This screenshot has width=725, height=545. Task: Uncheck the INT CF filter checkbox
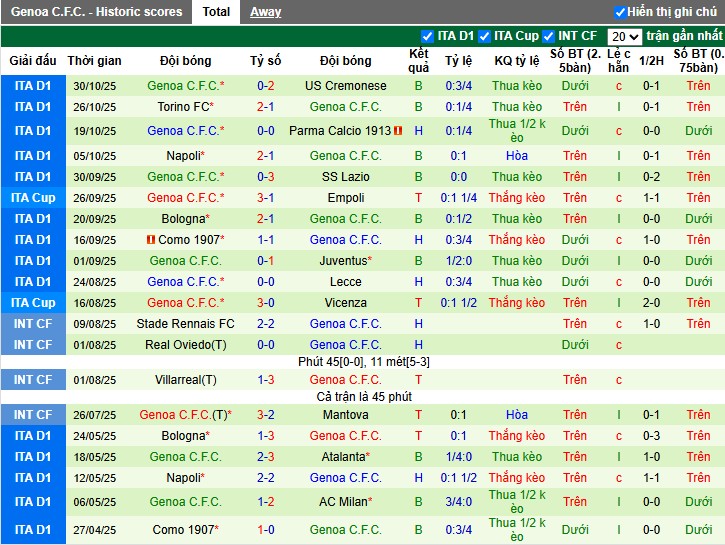click(548, 37)
